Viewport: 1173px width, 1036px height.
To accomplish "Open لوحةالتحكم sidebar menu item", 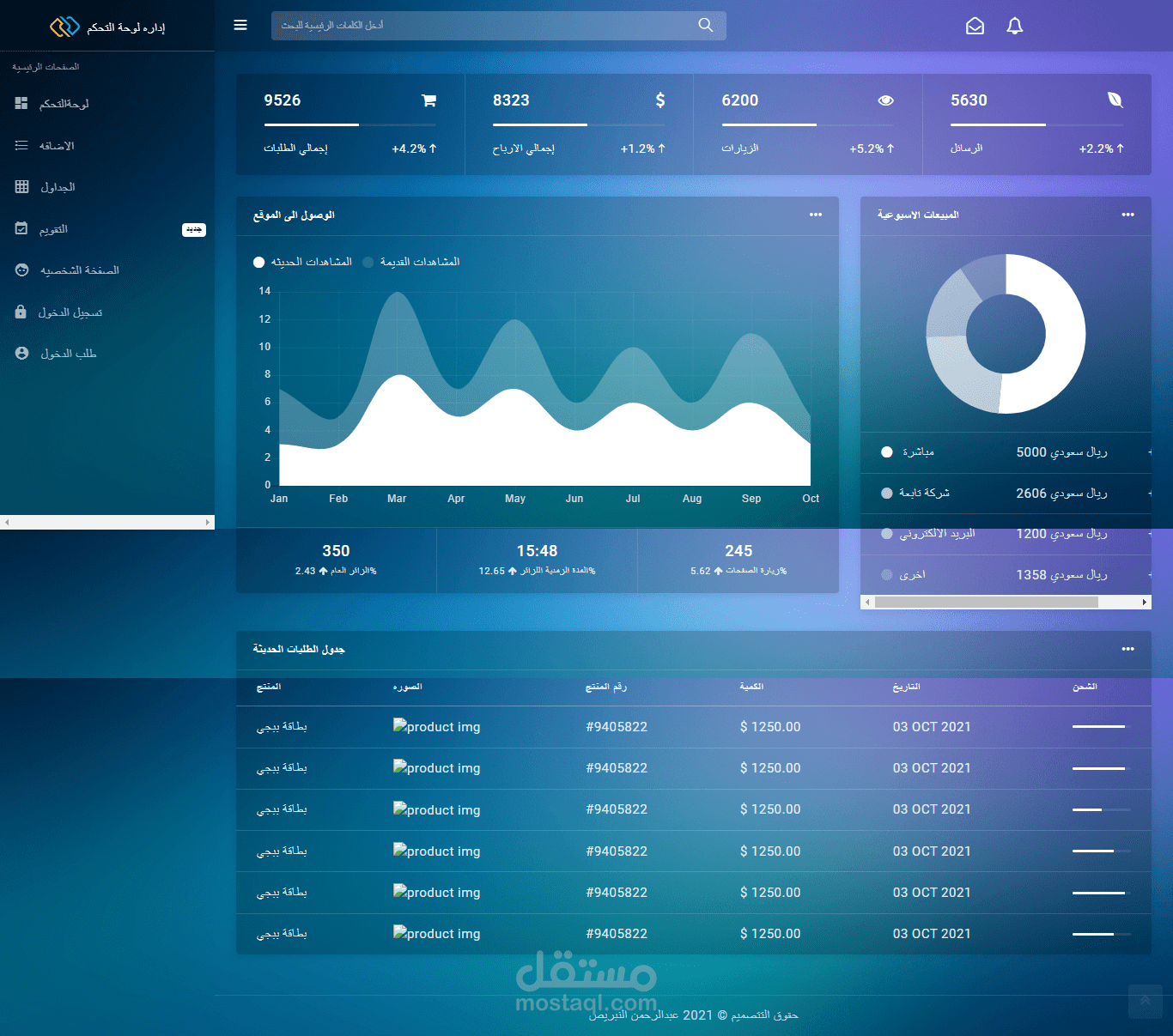I will (107, 104).
